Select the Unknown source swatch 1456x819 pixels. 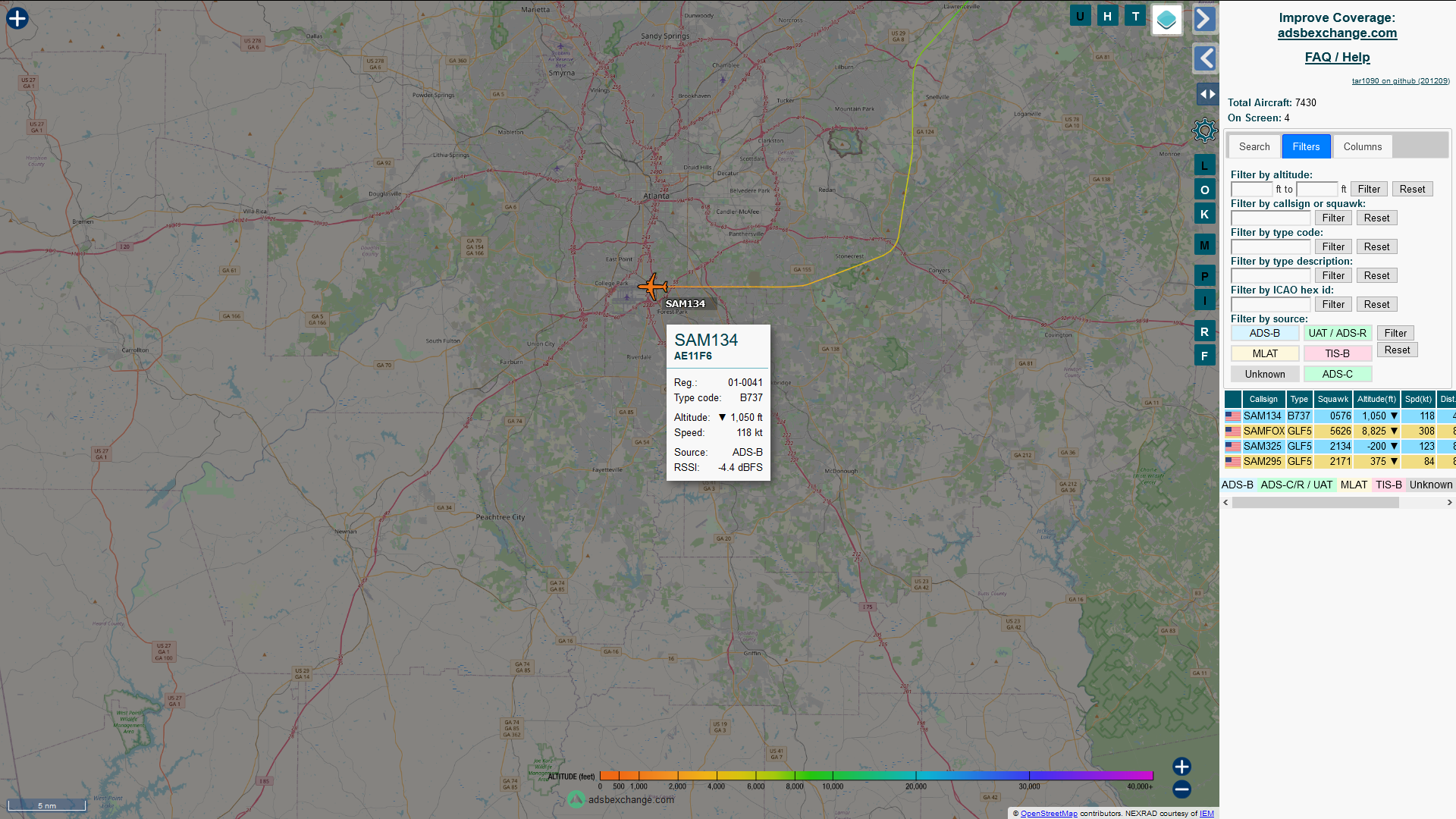[x=1264, y=374]
